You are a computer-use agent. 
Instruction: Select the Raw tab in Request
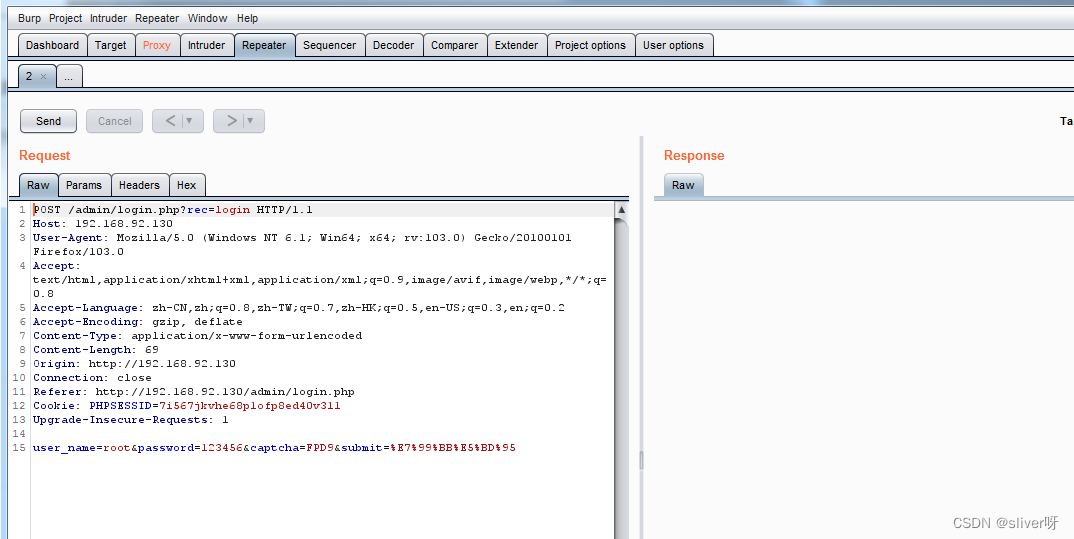tap(38, 185)
